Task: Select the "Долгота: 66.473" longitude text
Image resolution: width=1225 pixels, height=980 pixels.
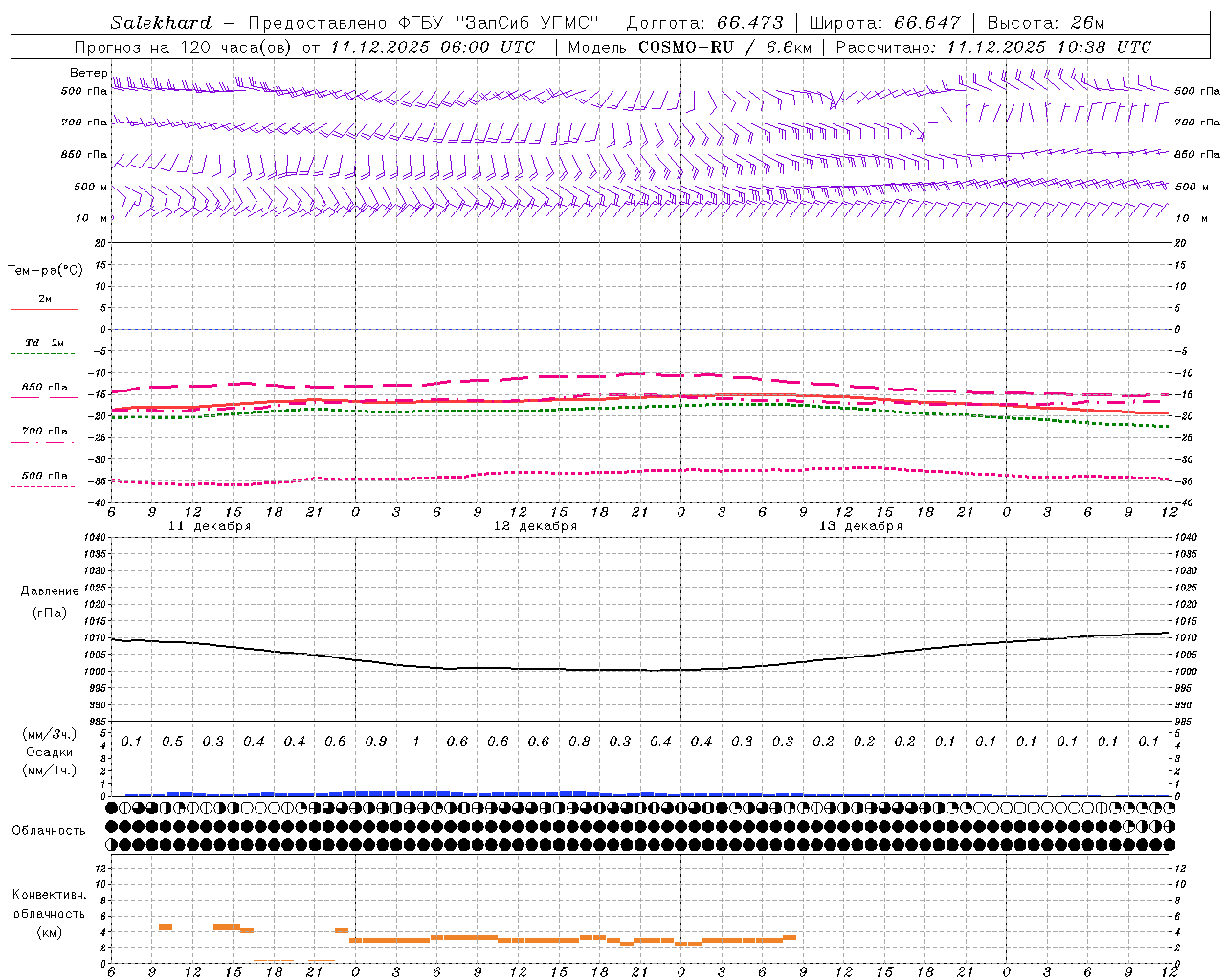Action: pos(704,23)
